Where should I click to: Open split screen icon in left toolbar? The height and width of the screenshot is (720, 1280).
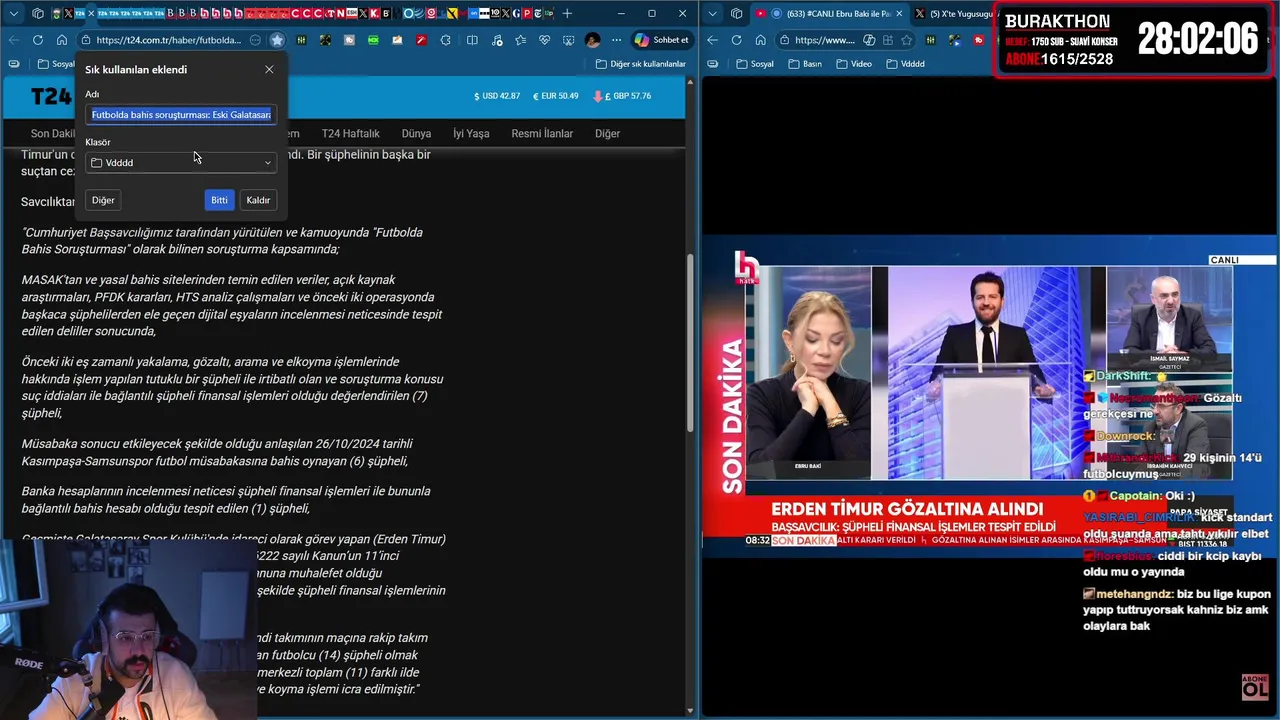click(x=472, y=40)
